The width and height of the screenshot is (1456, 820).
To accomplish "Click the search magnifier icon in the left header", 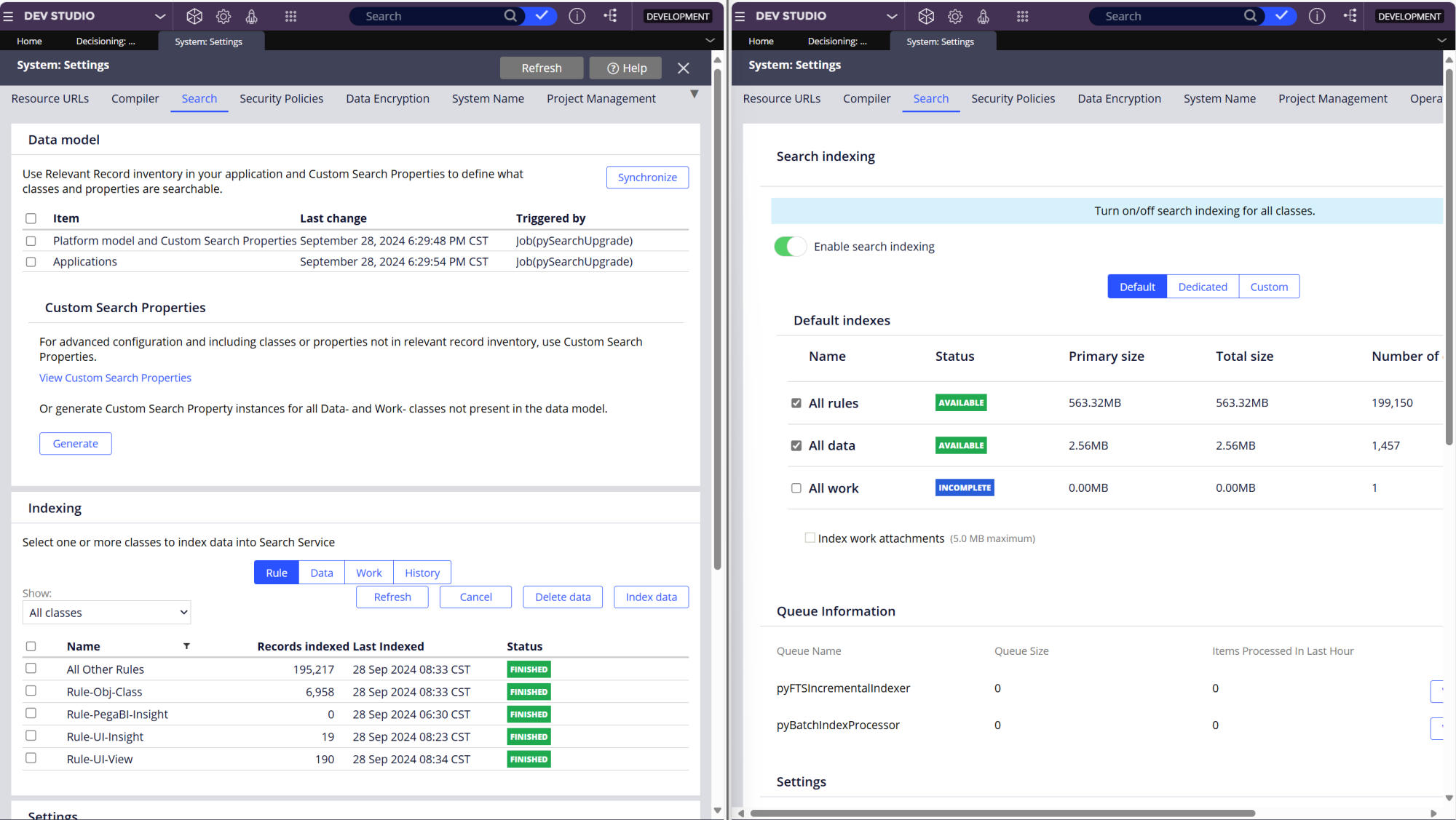I will (x=510, y=16).
